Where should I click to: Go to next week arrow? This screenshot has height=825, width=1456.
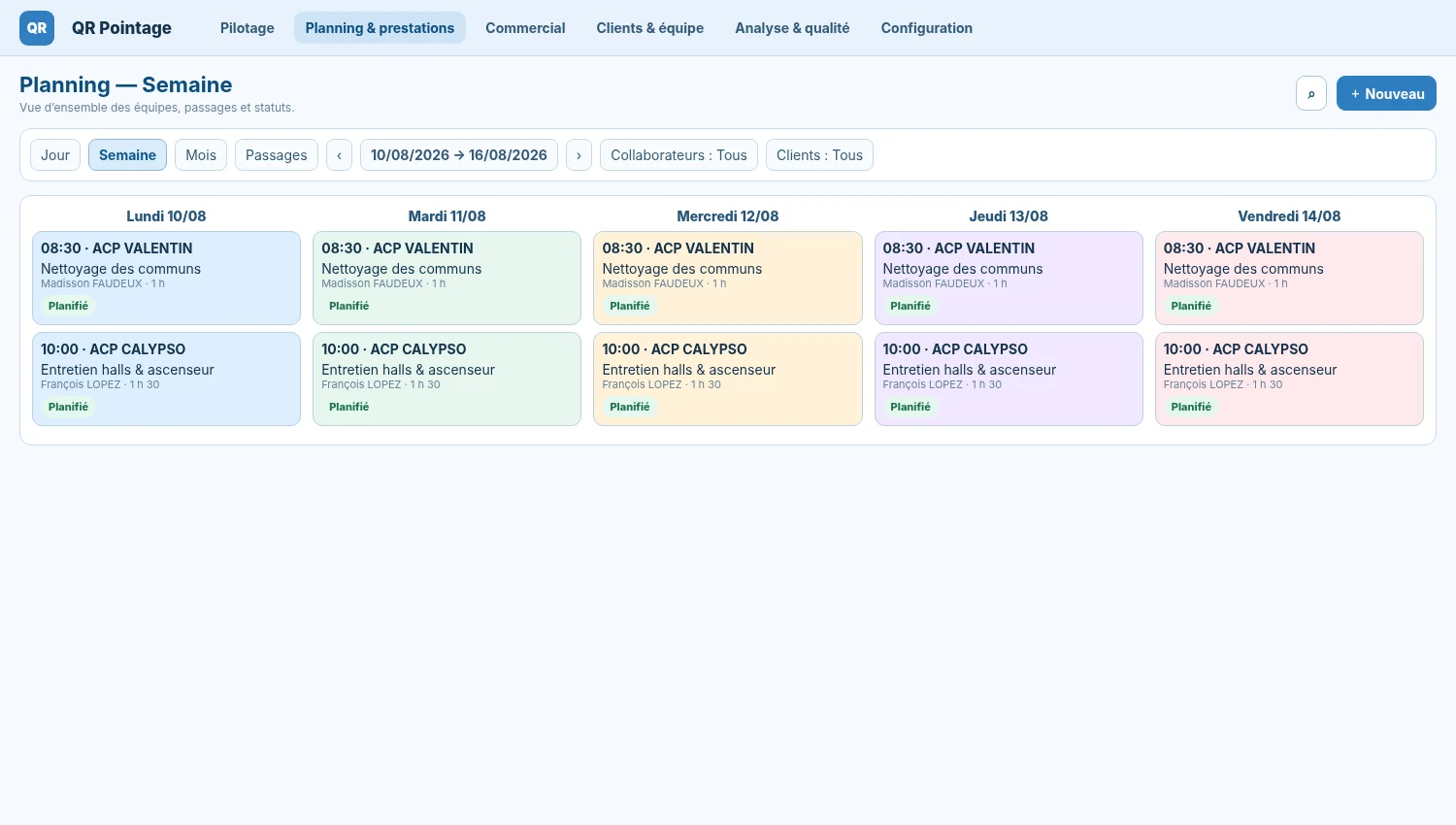579,155
